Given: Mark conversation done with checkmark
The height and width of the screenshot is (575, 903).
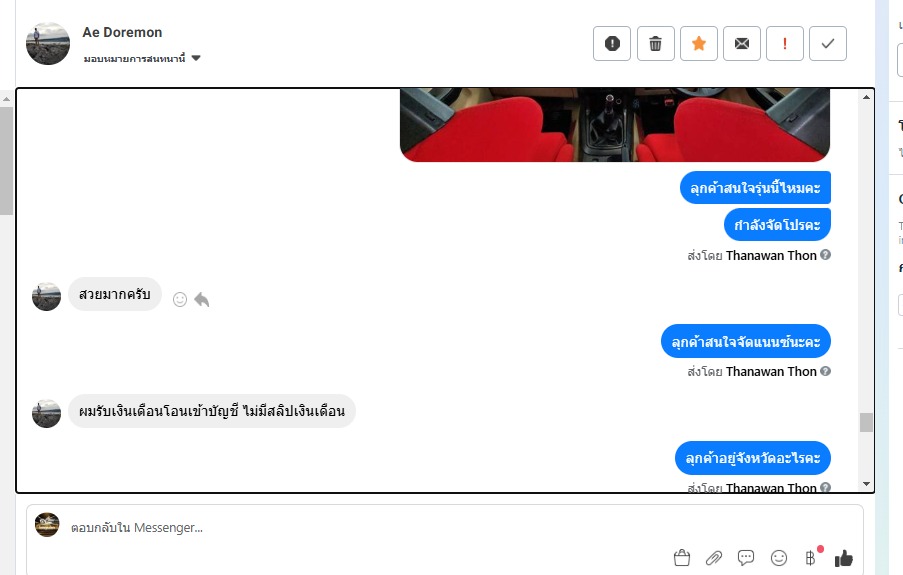Looking at the screenshot, I should point(828,43).
